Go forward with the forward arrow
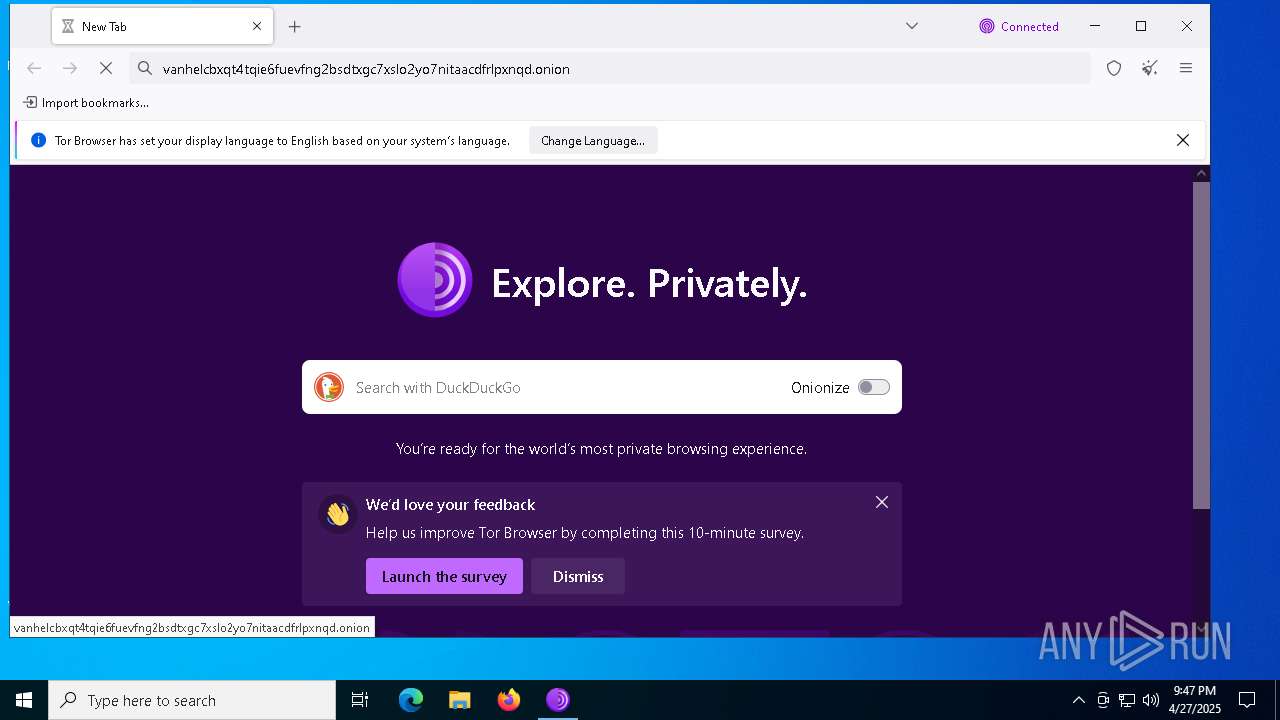This screenshot has width=1280, height=720. tap(70, 68)
